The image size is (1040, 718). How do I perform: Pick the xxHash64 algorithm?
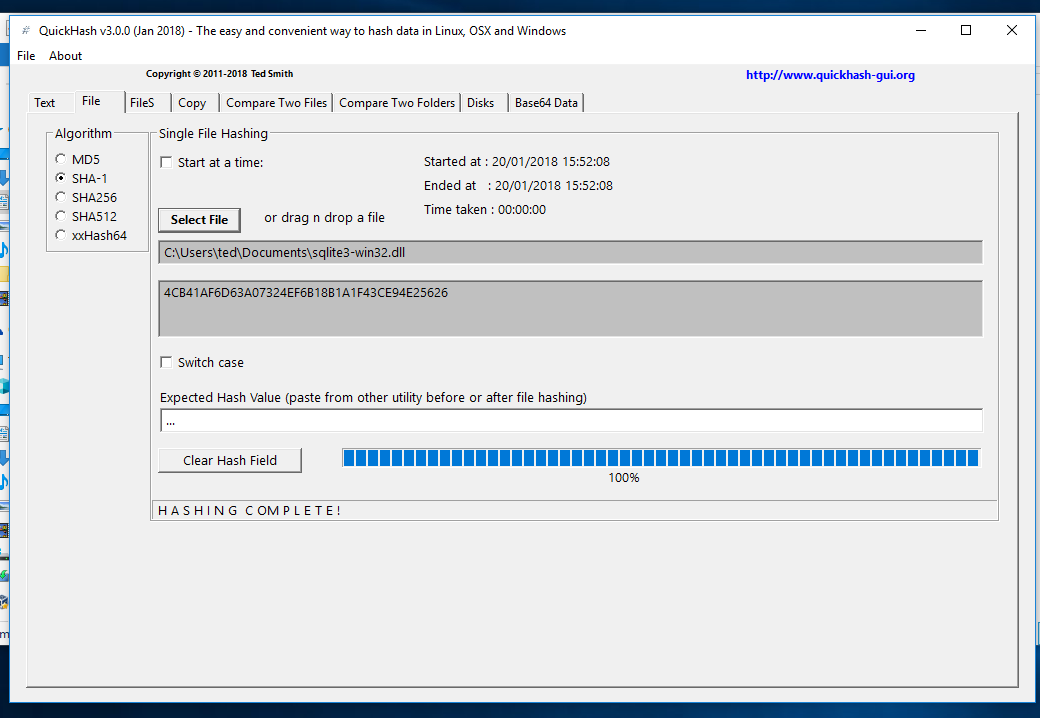(x=61, y=235)
